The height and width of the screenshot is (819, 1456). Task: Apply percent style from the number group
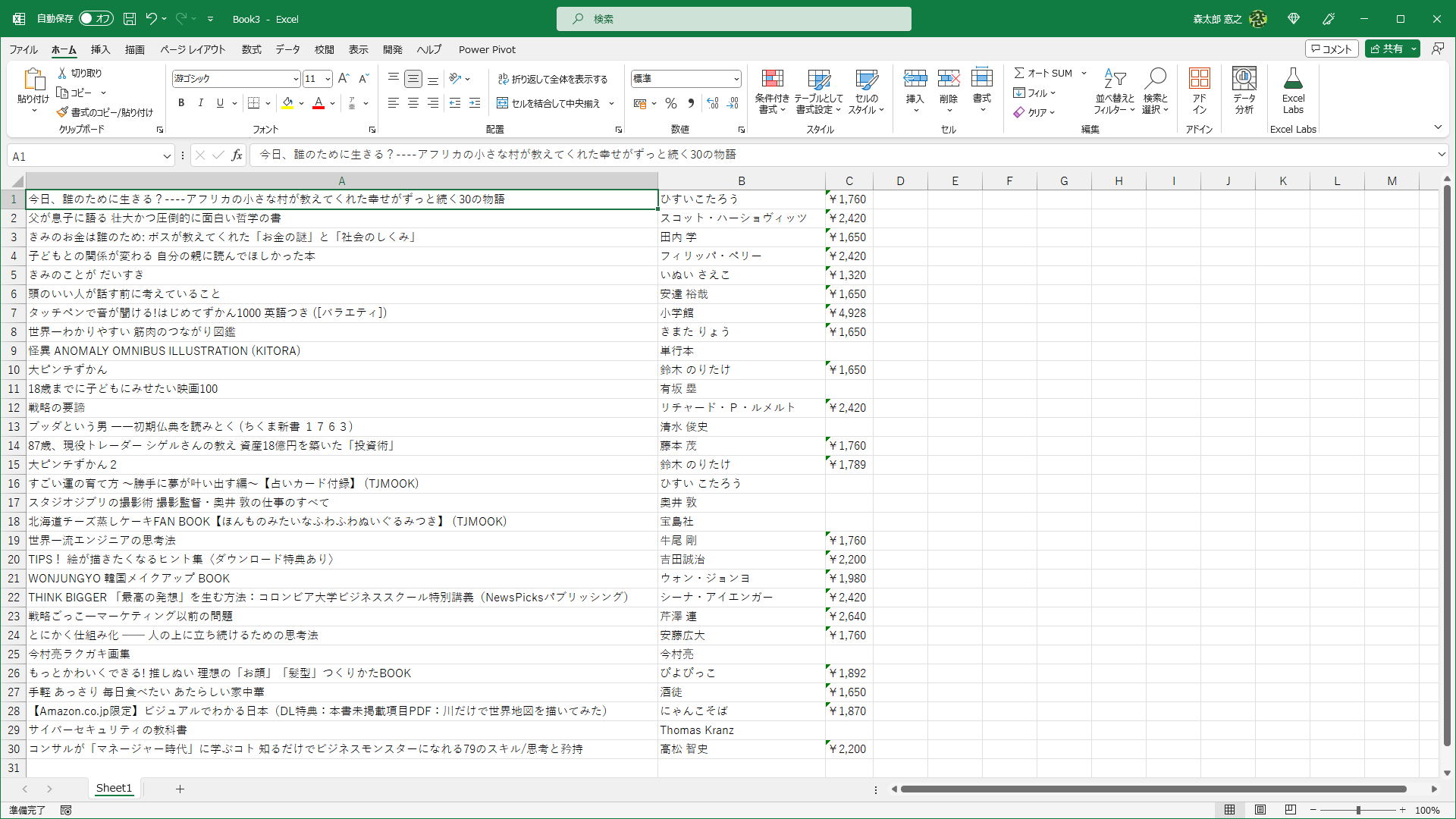(x=670, y=103)
